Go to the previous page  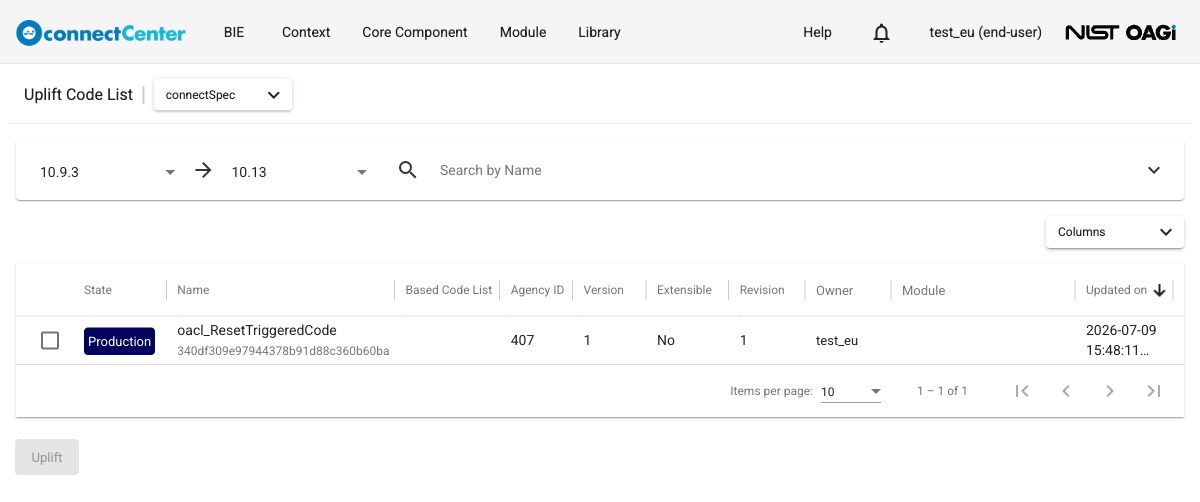tap(1066, 391)
